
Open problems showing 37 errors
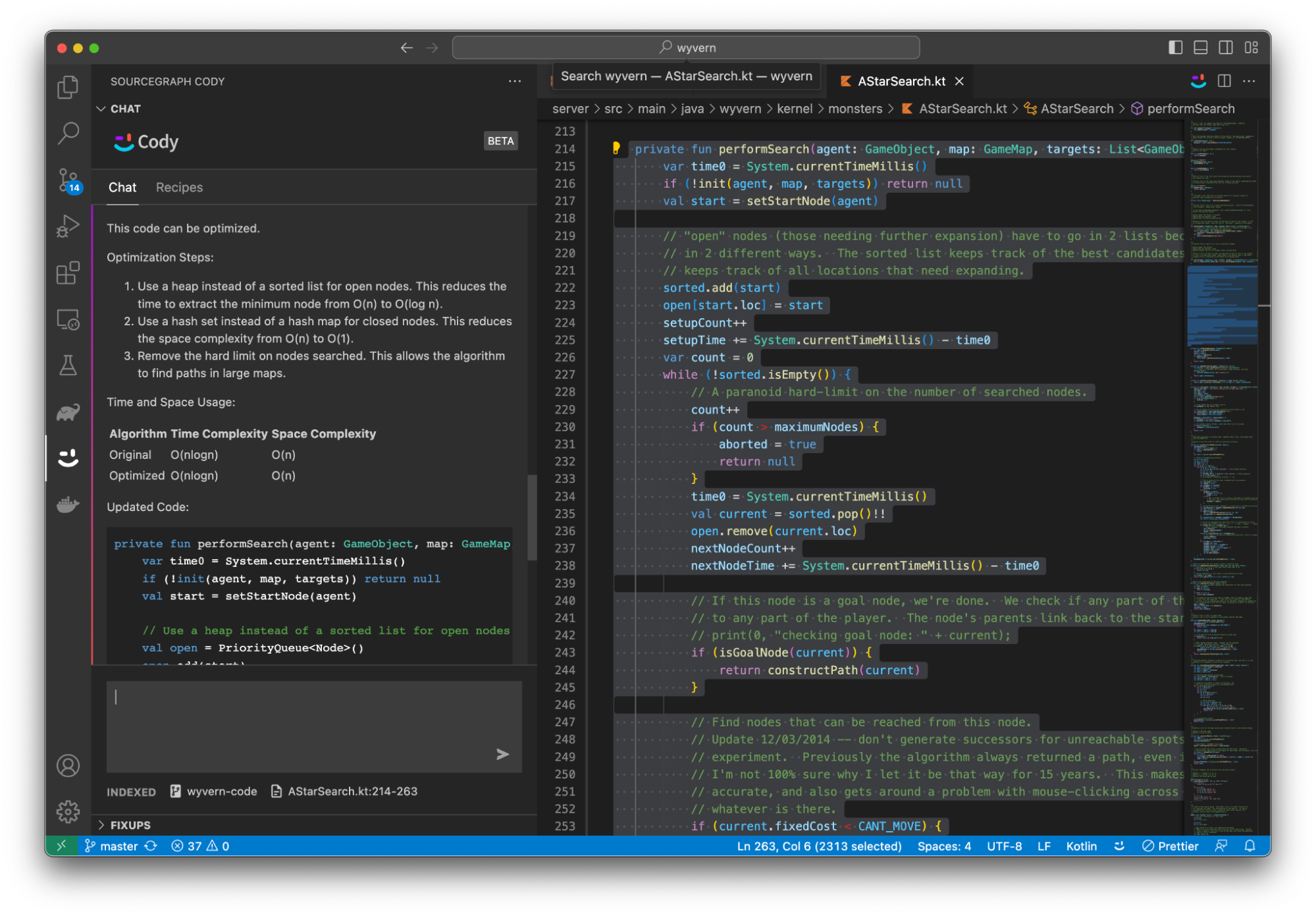point(200,846)
